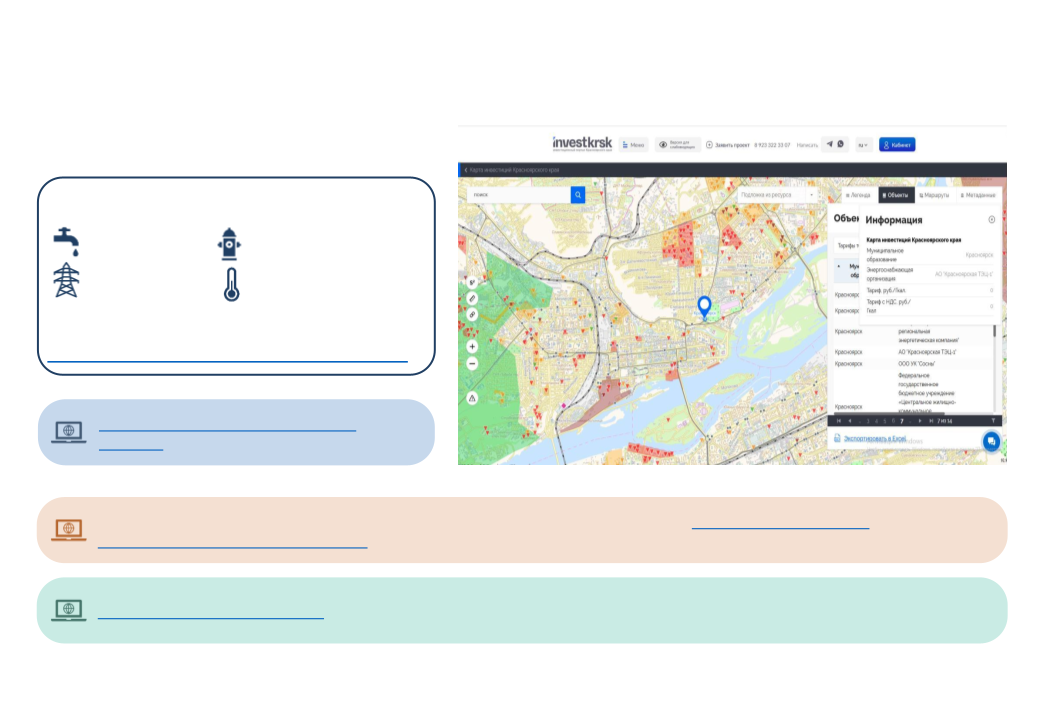Click the поиск search input field
Image resolution: width=1040 pixels, height=720 pixels.
tap(518, 195)
